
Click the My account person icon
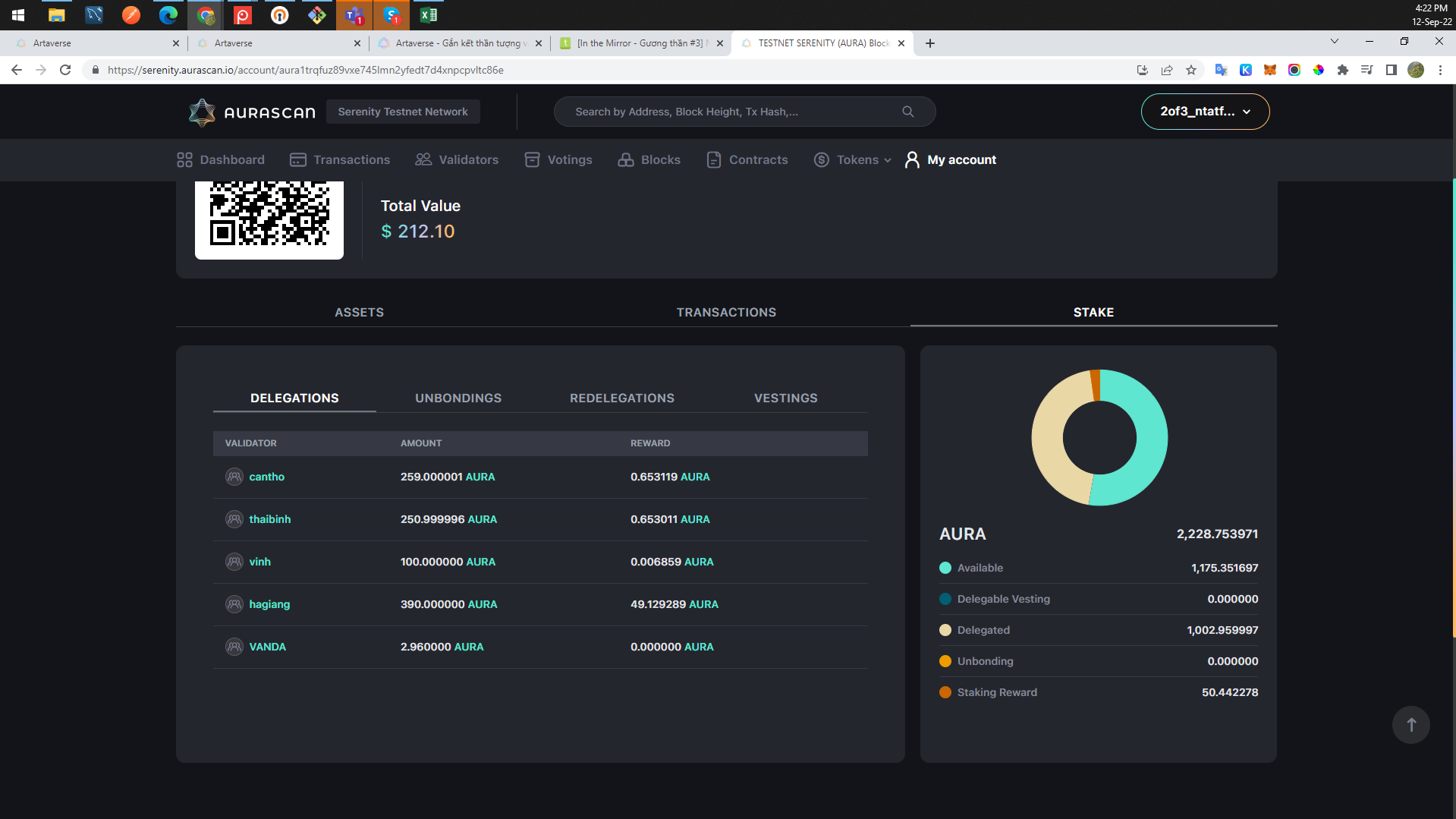(x=912, y=159)
